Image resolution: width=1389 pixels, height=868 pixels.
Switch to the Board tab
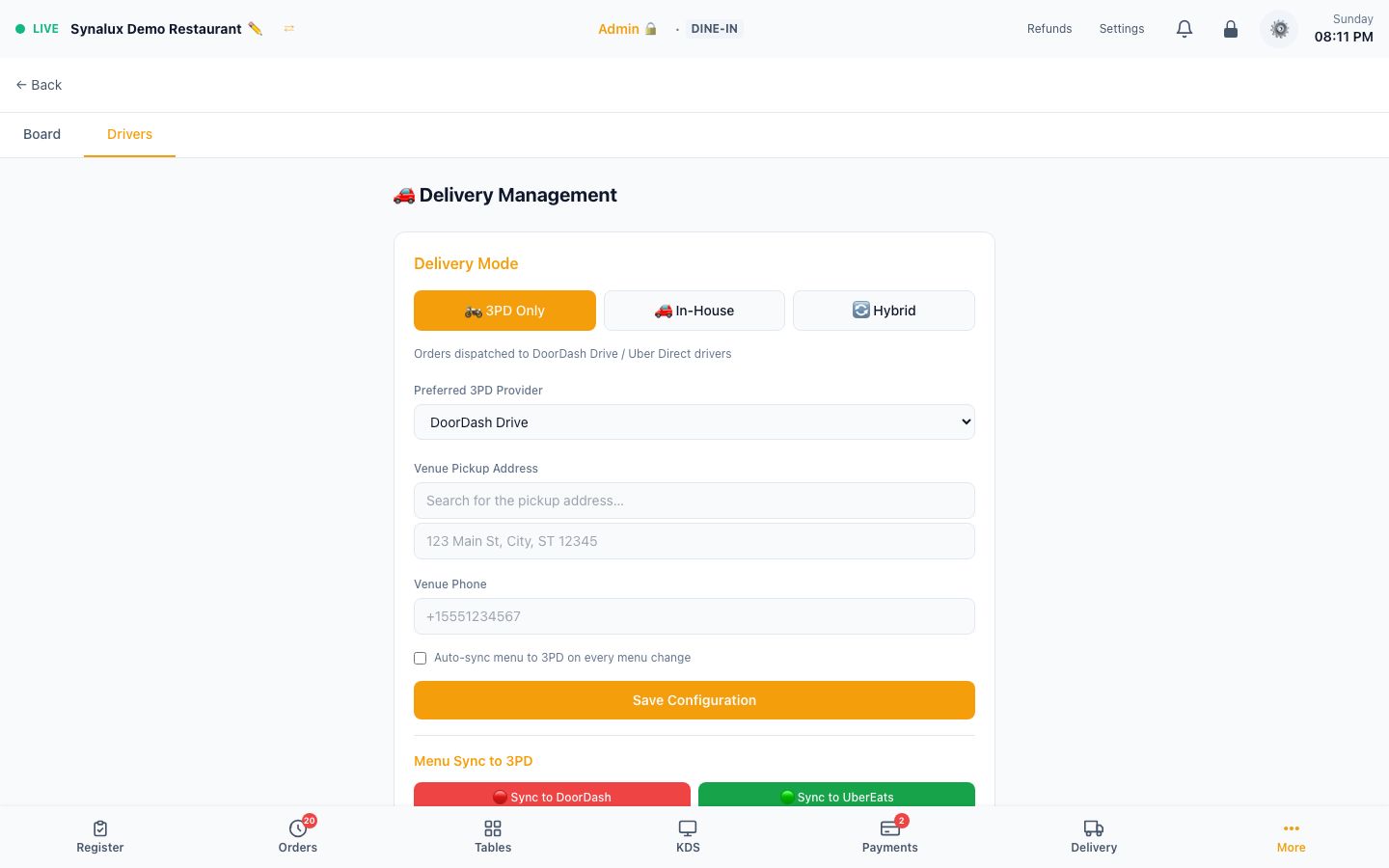click(x=41, y=134)
